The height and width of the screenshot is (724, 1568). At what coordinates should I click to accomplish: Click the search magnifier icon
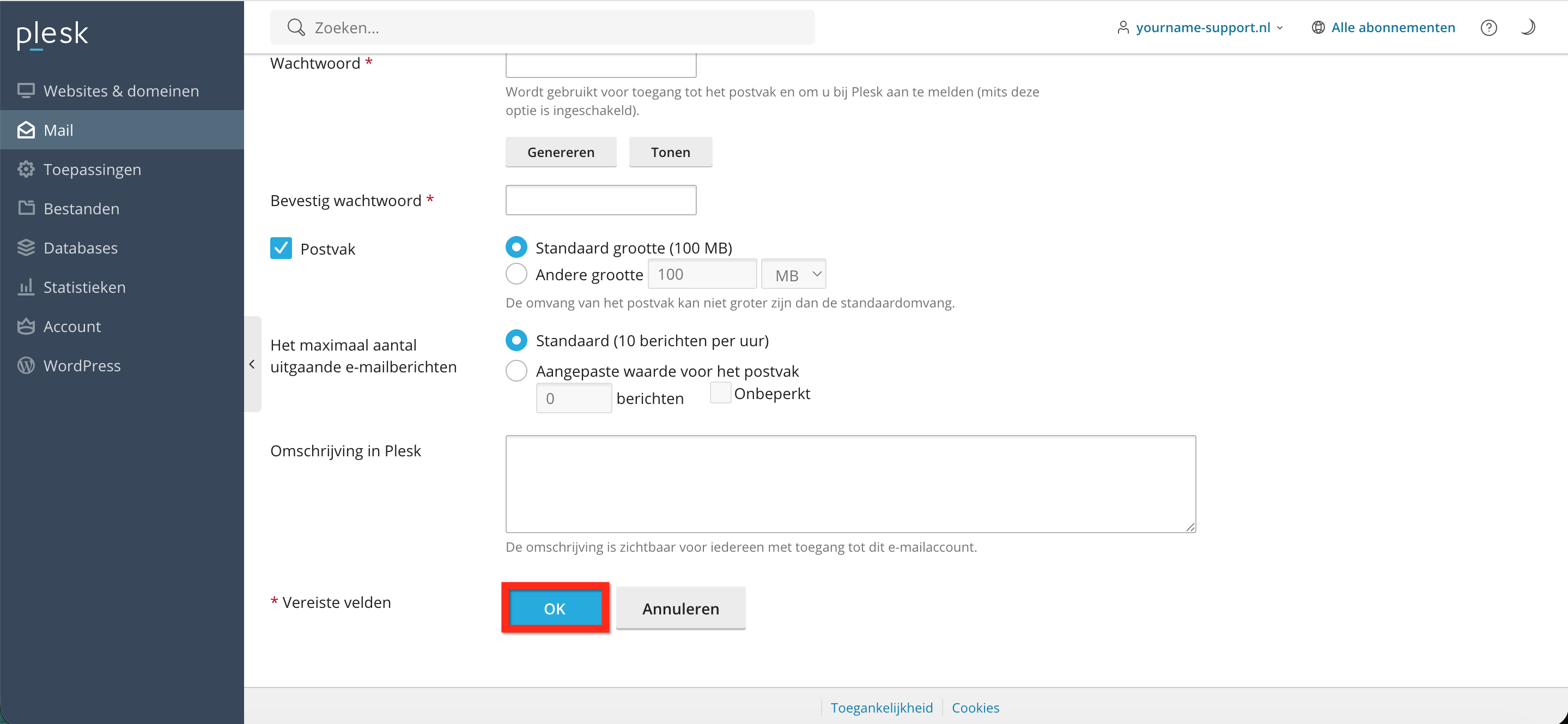[x=296, y=27]
